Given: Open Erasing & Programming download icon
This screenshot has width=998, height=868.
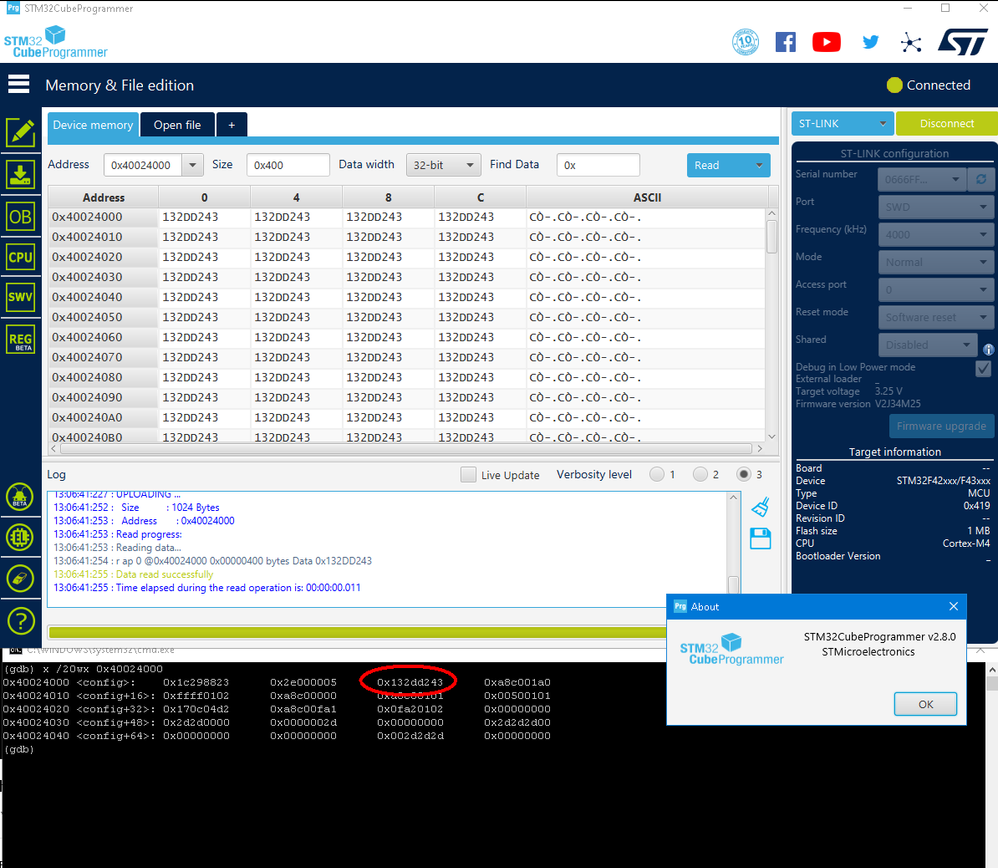Looking at the screenshot, I should coord(20,174).
